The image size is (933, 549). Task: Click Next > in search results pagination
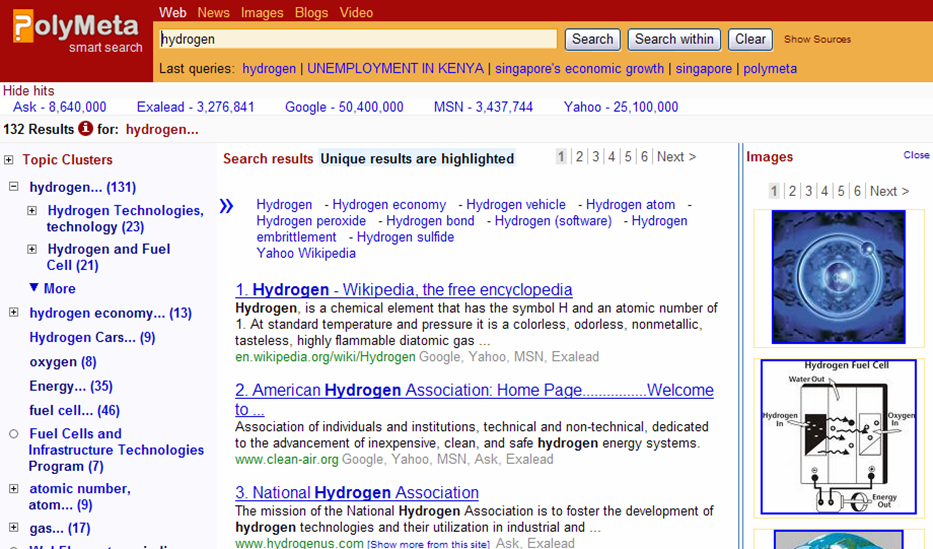click(676, 156)
